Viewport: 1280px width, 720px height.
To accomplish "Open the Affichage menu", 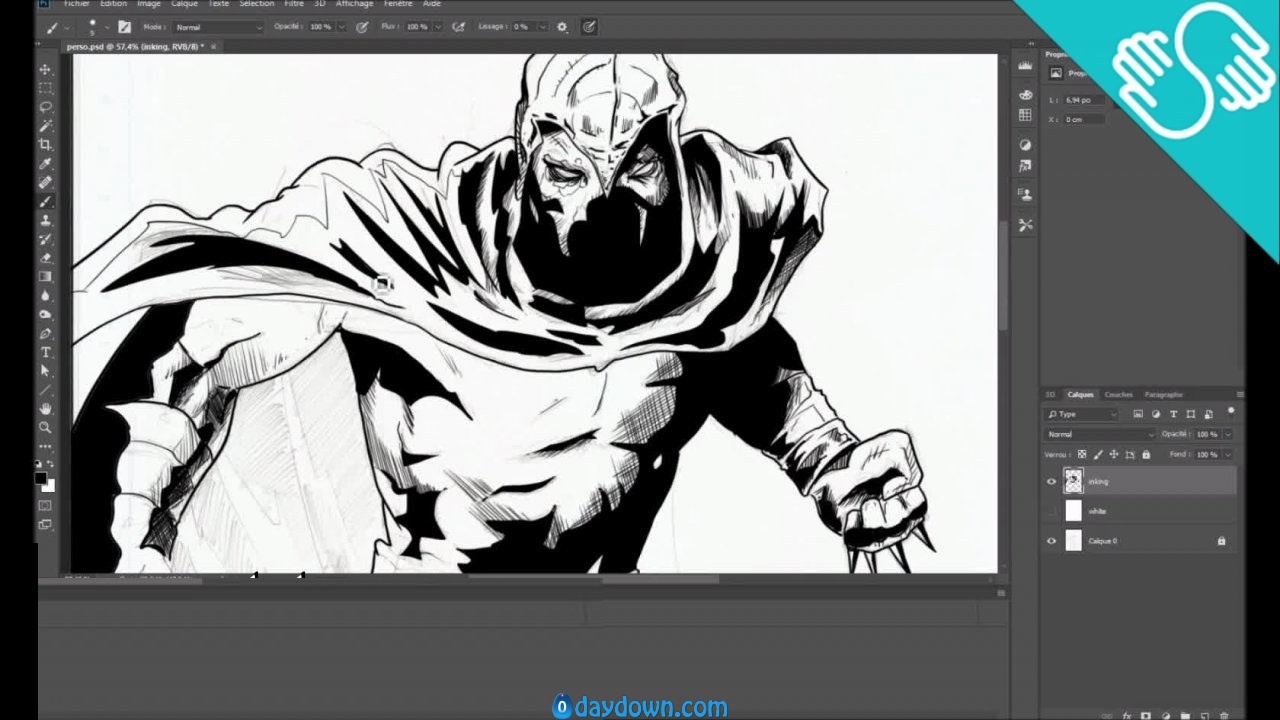I will [x=354, y=4].
